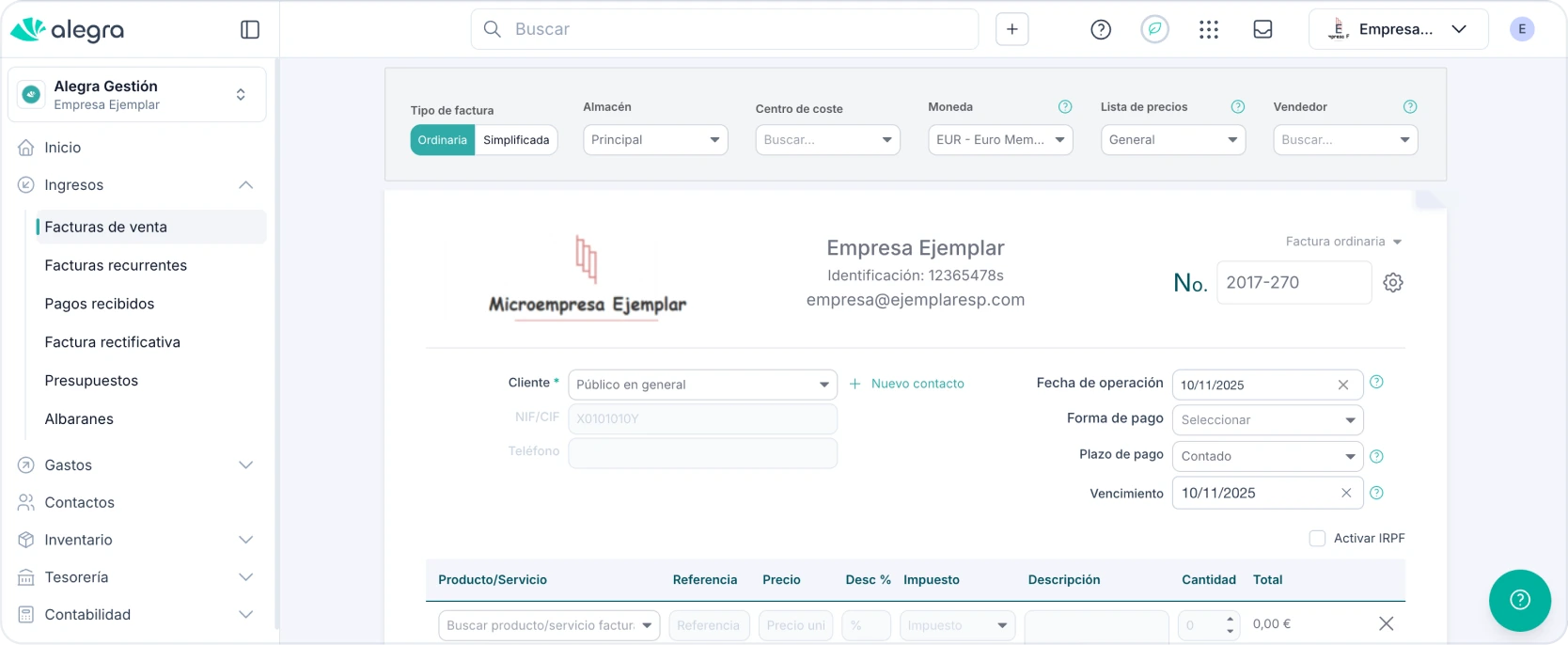Open the Empresa account dropdown
The height and width of the screenshot is (645, 1568).
tap(1398, 29)
